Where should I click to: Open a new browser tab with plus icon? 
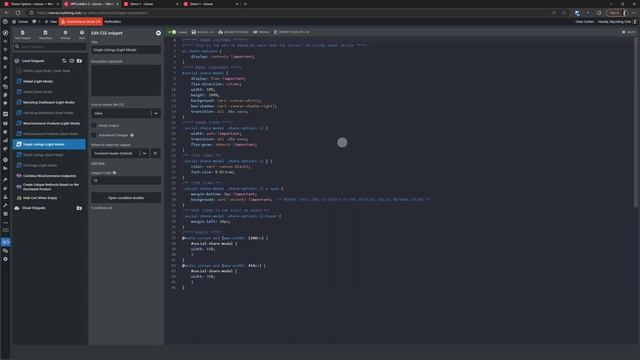[245, 4]
